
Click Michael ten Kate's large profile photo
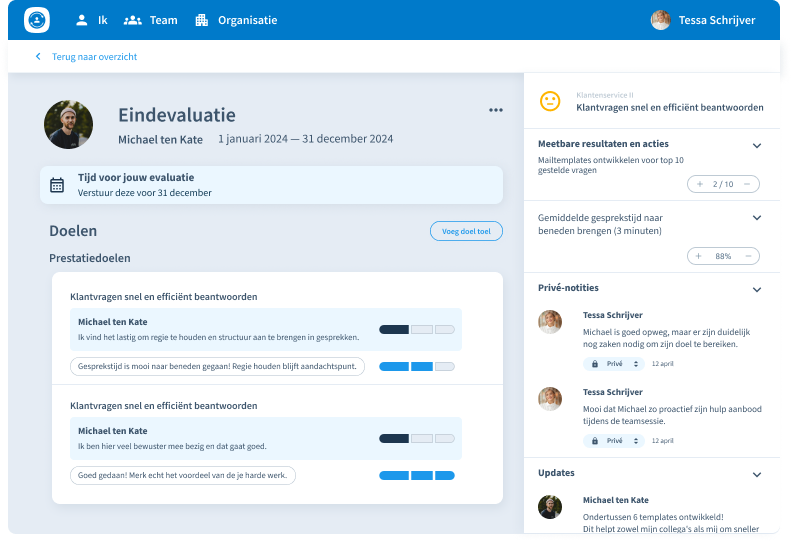click(x=68, y=124)
